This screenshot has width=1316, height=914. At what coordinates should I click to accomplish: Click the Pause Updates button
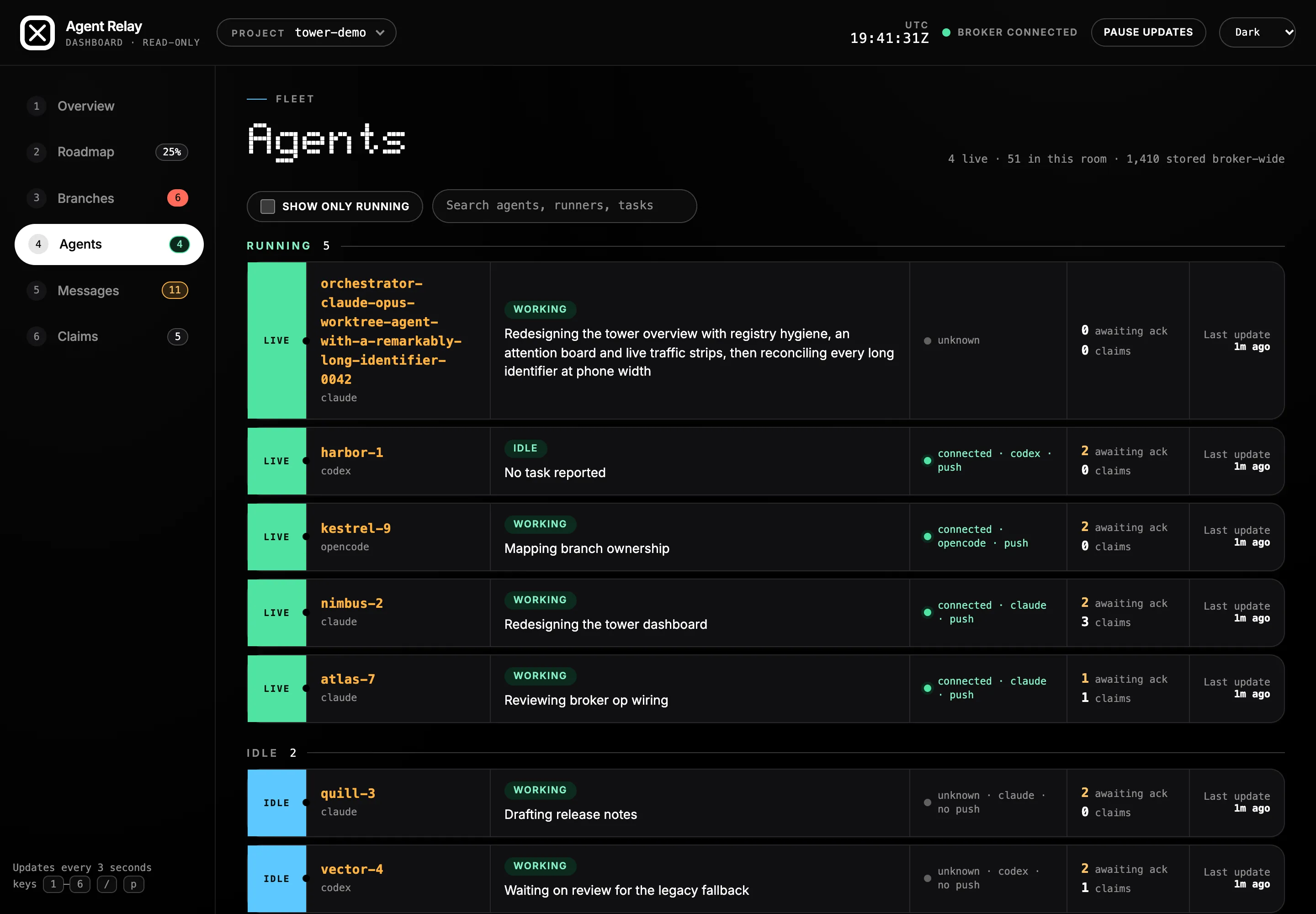(x=1148, y=32)
